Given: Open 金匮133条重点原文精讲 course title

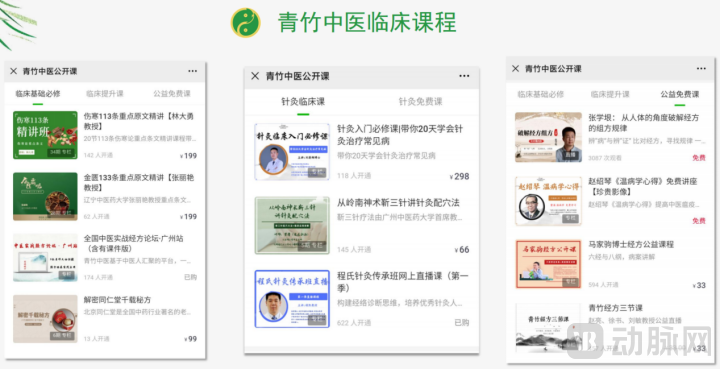Looking at the screenshot, I should pos(139,183).
